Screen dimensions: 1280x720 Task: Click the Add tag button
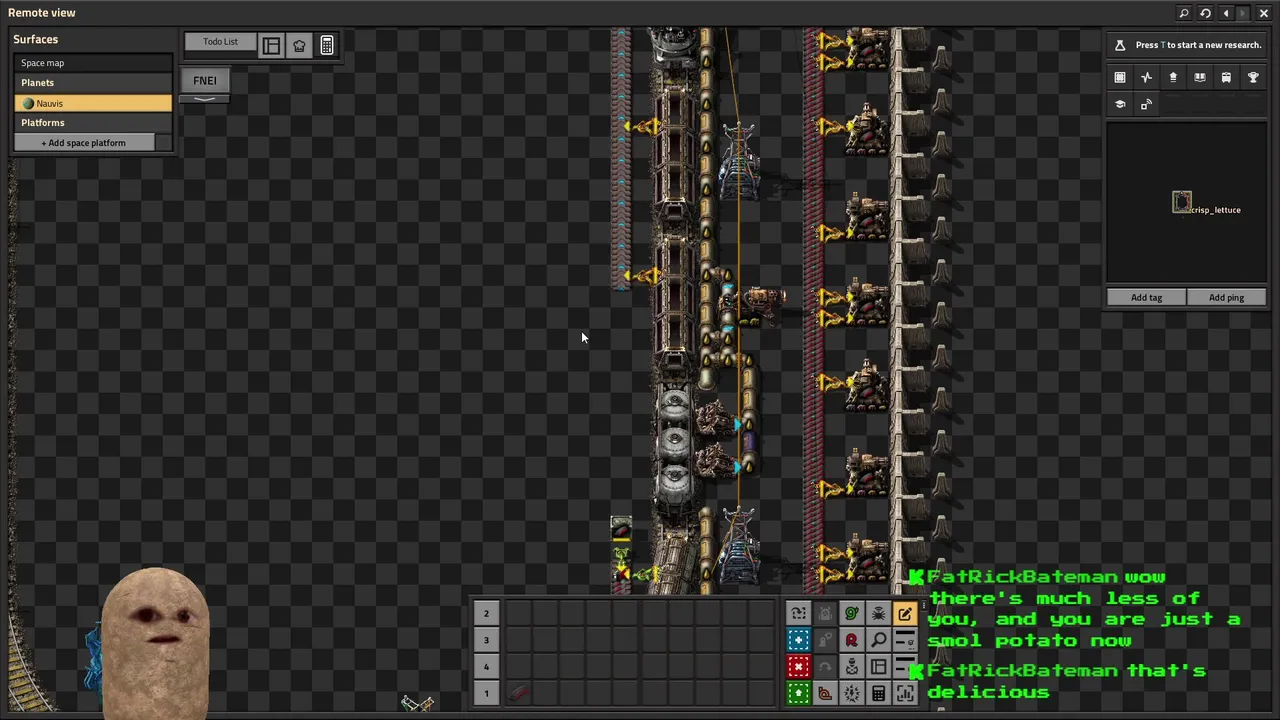point(1146,297)
